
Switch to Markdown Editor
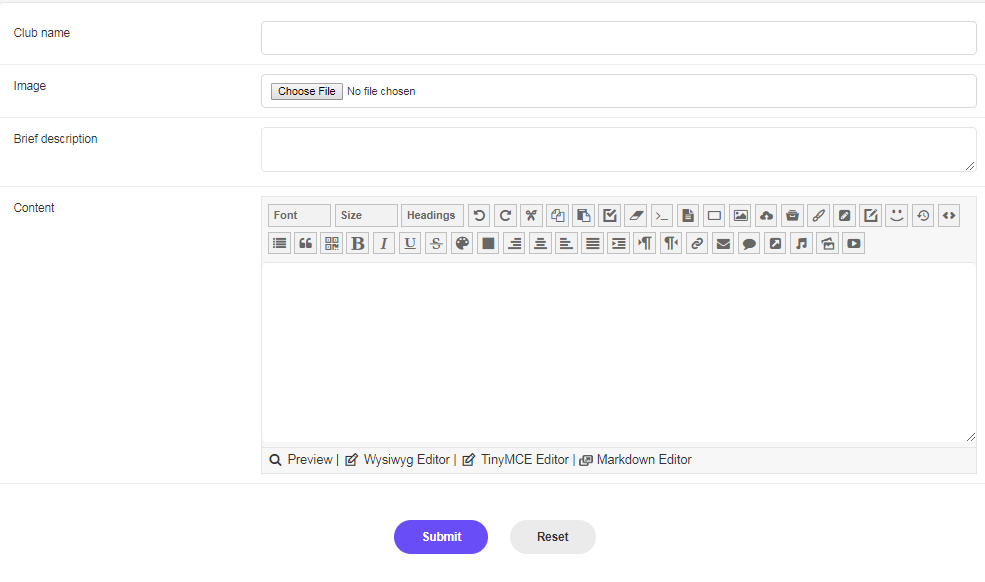[x=635, y=460]
